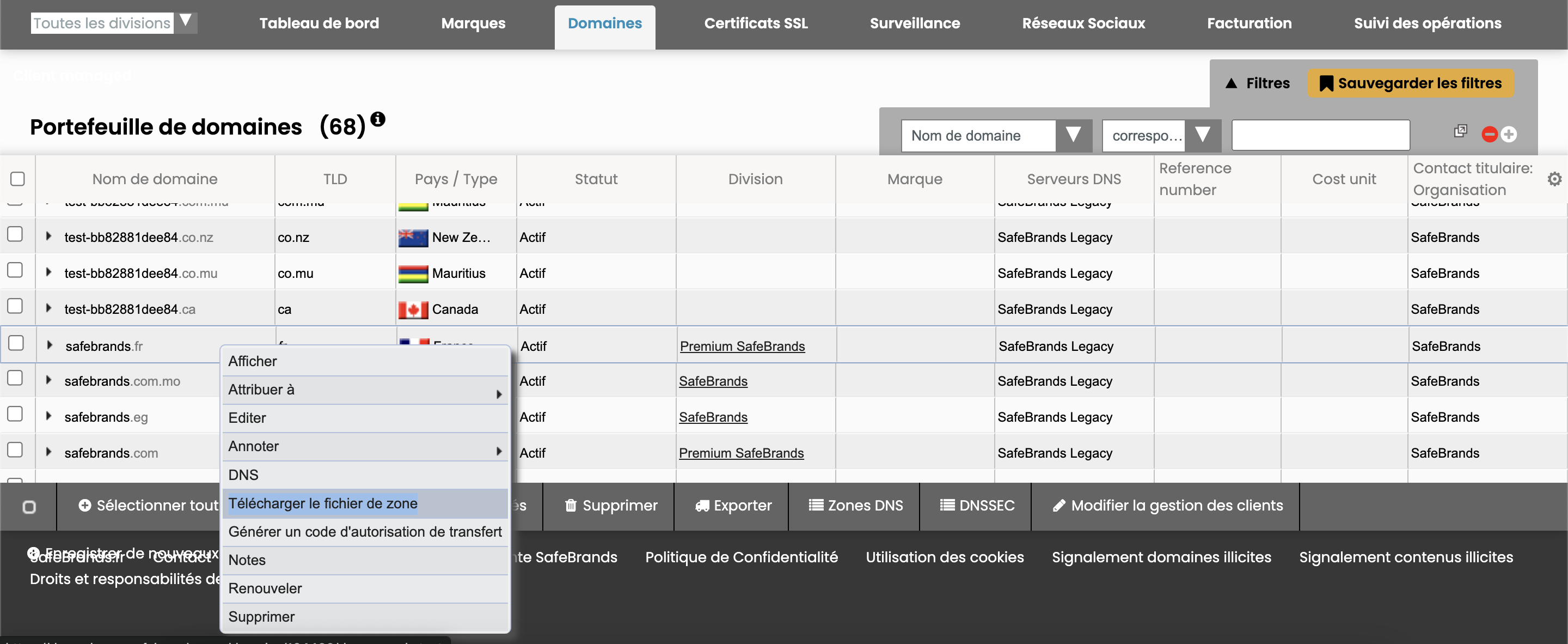Expand the safebrands.com.mo row
Screen dimensions: 1568x644
[x=48, y=380]
